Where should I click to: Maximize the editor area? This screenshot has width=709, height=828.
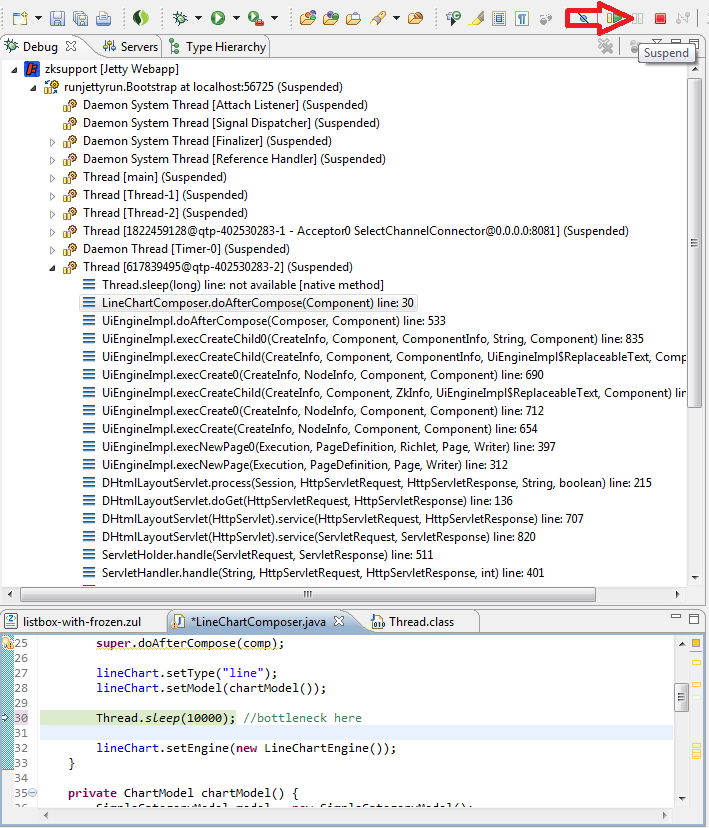[694, 619]
